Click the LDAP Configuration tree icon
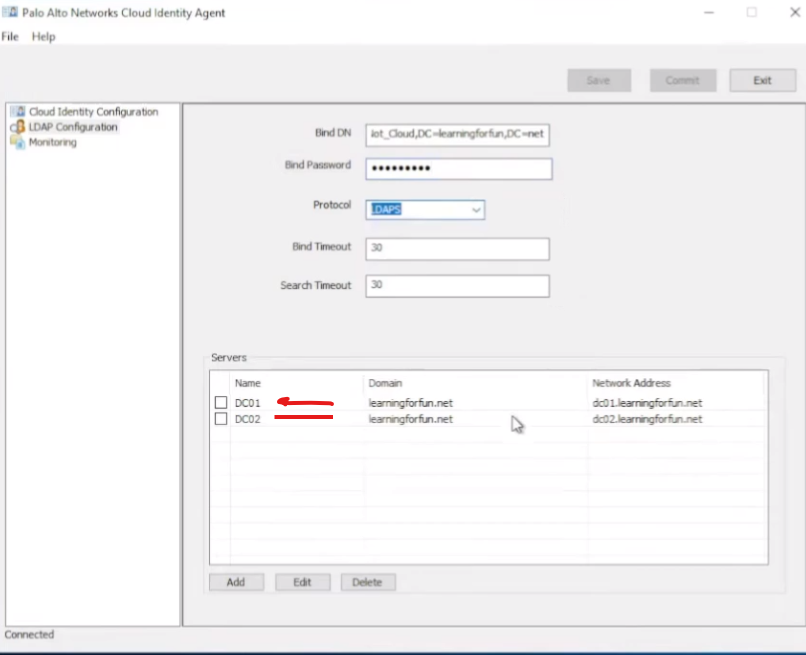 [17, 127]
